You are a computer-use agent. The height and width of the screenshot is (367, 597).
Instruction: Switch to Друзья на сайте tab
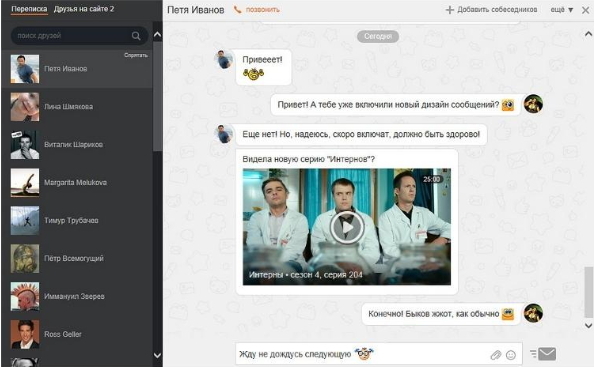[84, 9]
